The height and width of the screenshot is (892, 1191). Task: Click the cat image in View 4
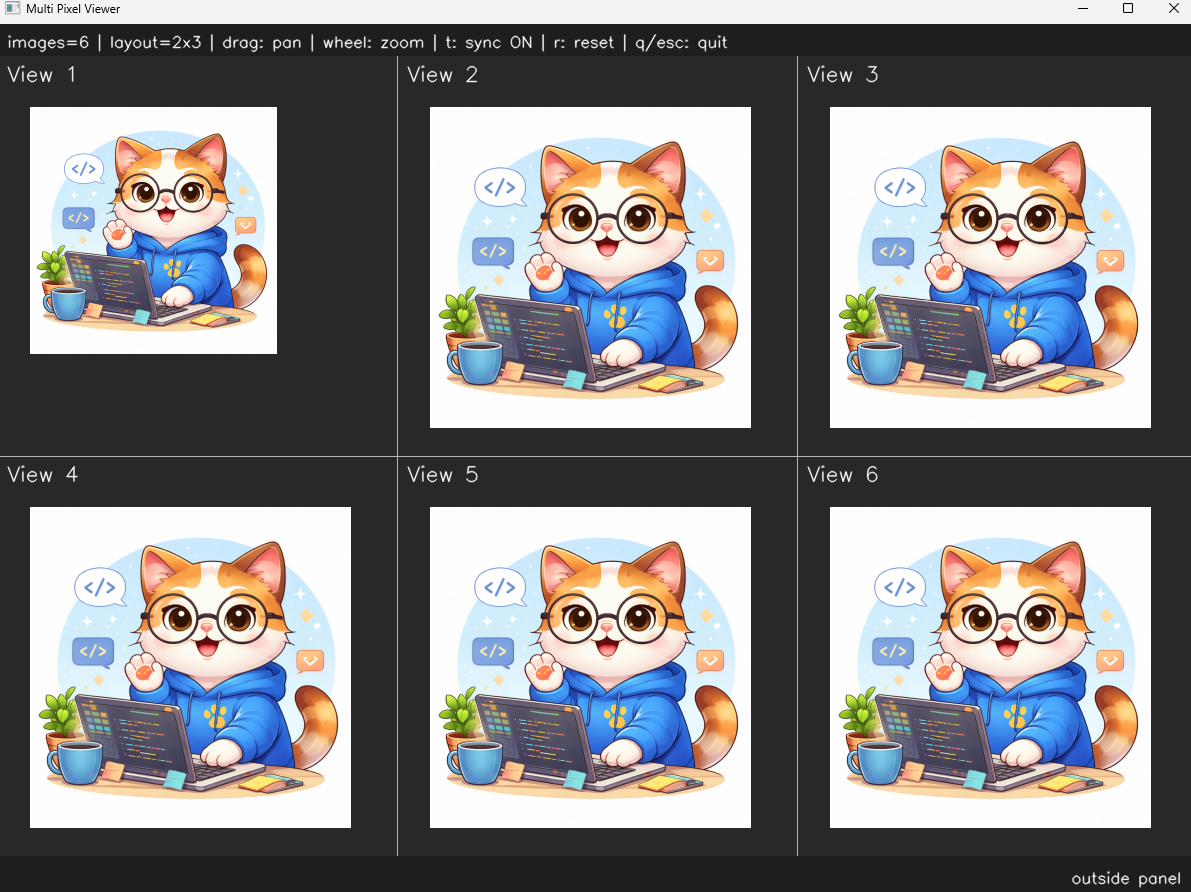click(190, 667)
